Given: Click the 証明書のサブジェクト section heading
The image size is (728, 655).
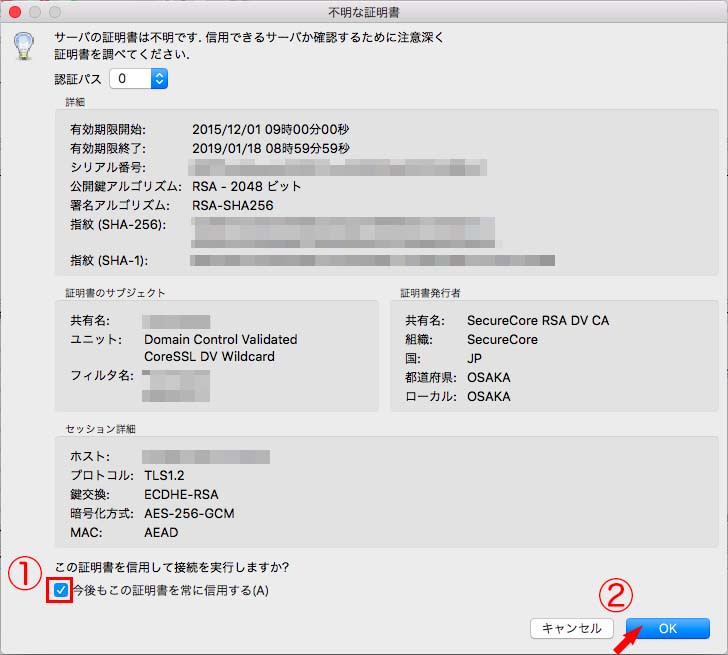Looking at the screenshot, I should click(115, 293).
